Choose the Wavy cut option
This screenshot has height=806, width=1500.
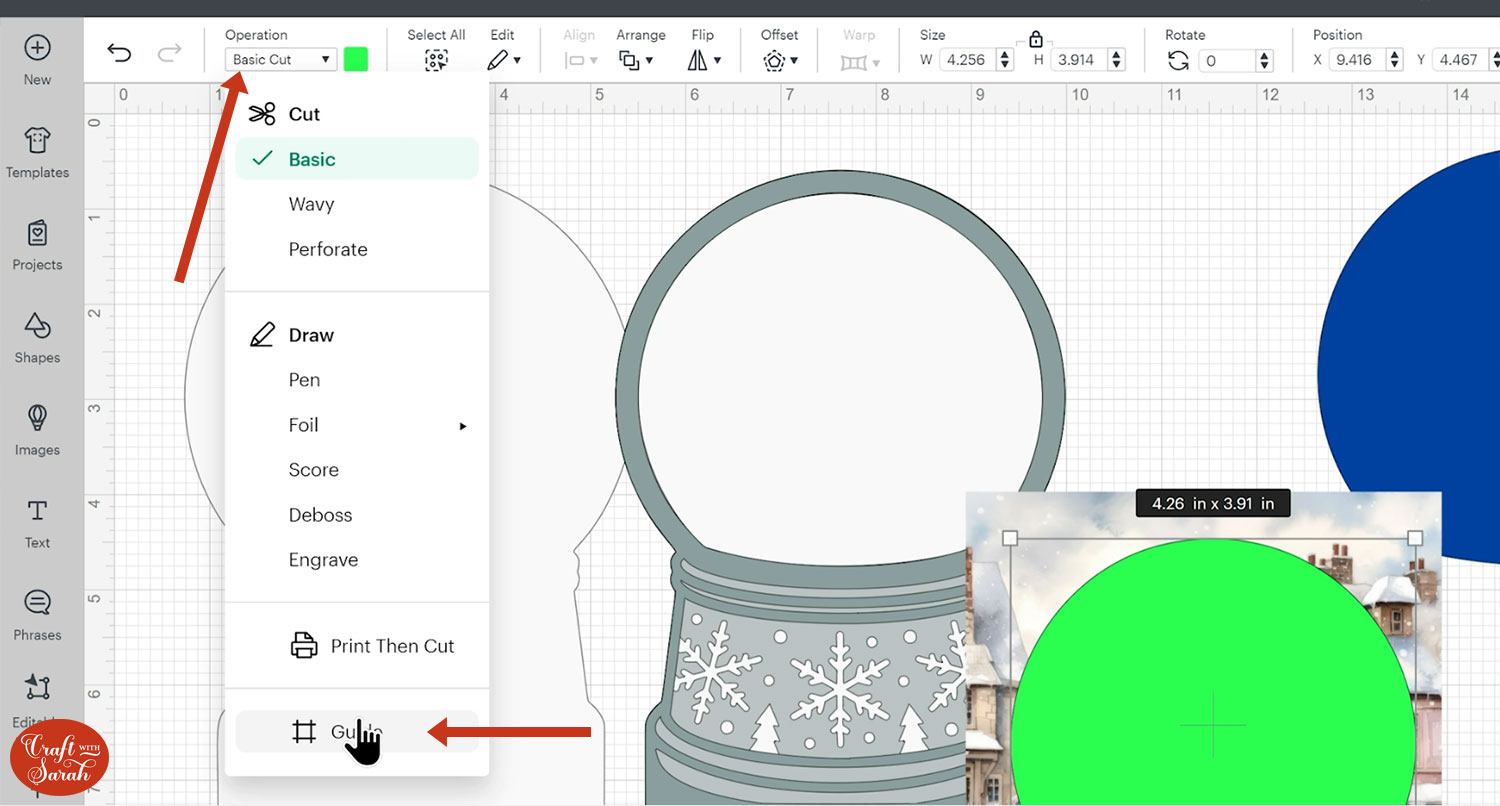311,204
